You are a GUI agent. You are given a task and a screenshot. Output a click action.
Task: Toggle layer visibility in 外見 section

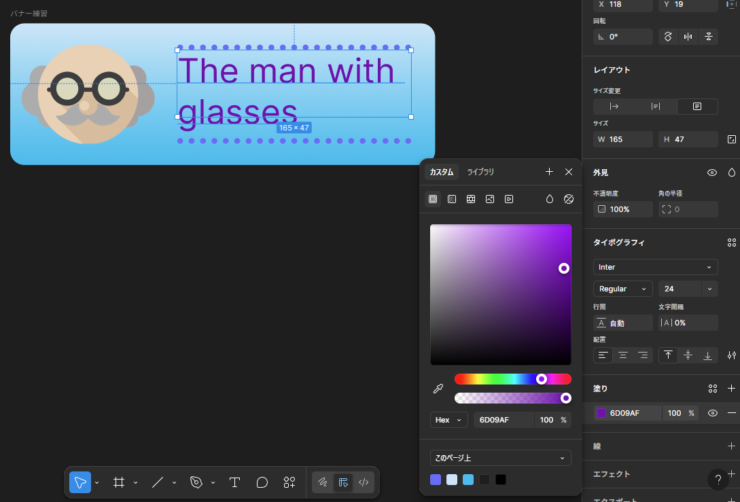pyautogui.click(x=712, y=172)
